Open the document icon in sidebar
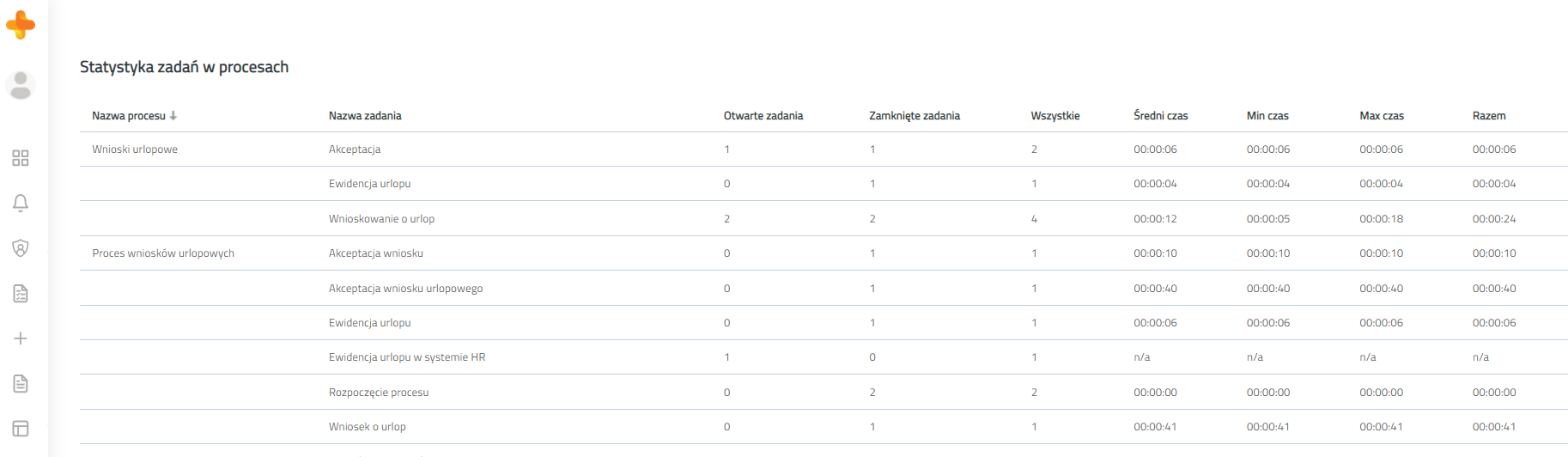This screenshot has height=457, width=1568. tap(21, 383)
